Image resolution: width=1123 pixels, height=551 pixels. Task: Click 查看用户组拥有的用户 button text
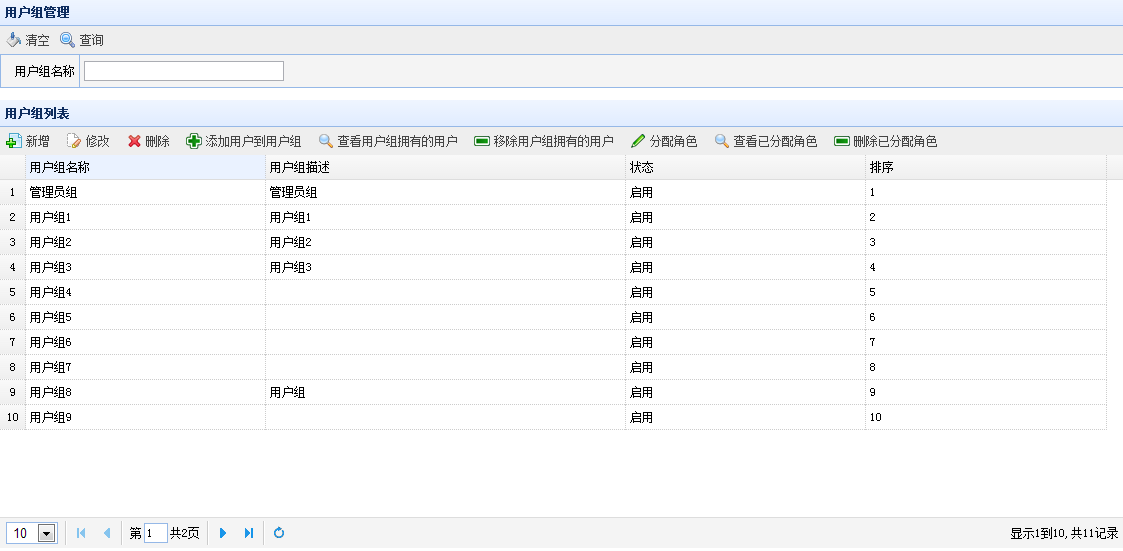[397, 141]
